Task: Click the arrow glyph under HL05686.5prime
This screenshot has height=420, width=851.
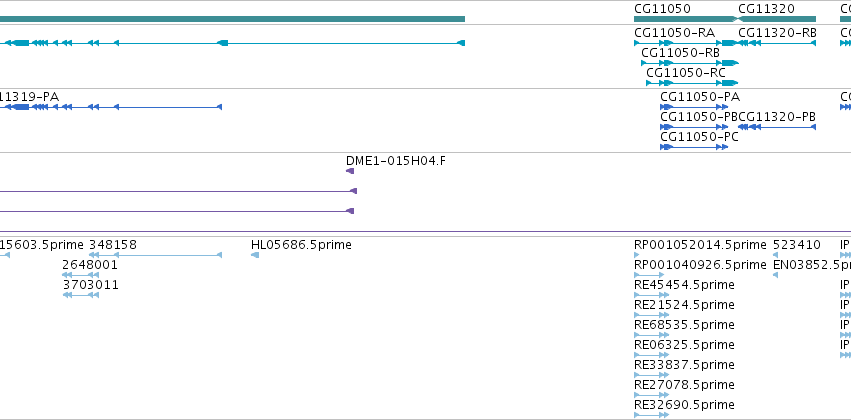Action: click(255, 255)
